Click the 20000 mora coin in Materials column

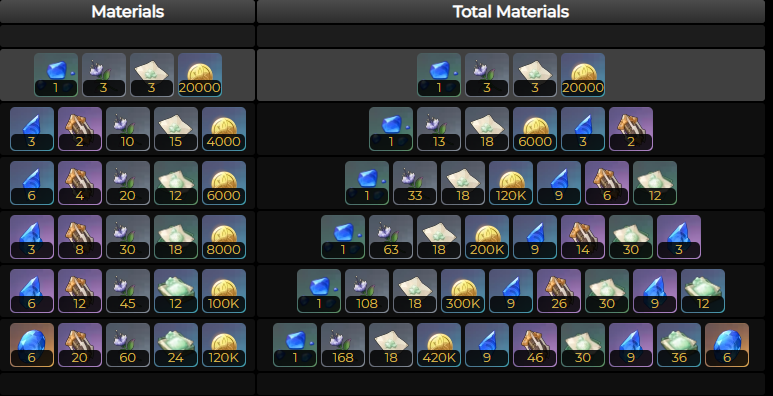[200, 75]
